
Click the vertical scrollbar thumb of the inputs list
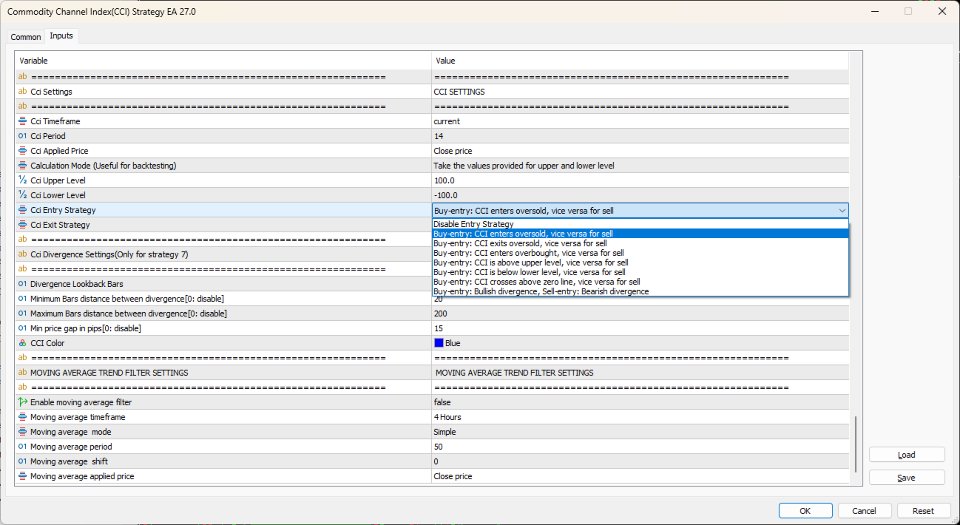pyautogui.click(x=855, y=443)
